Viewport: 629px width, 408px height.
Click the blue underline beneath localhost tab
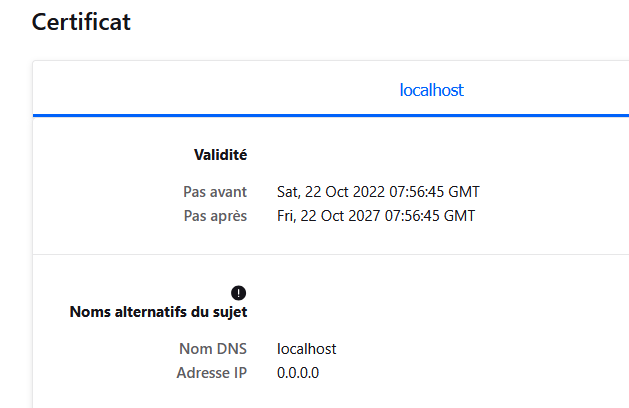click(x=330, y=115)
